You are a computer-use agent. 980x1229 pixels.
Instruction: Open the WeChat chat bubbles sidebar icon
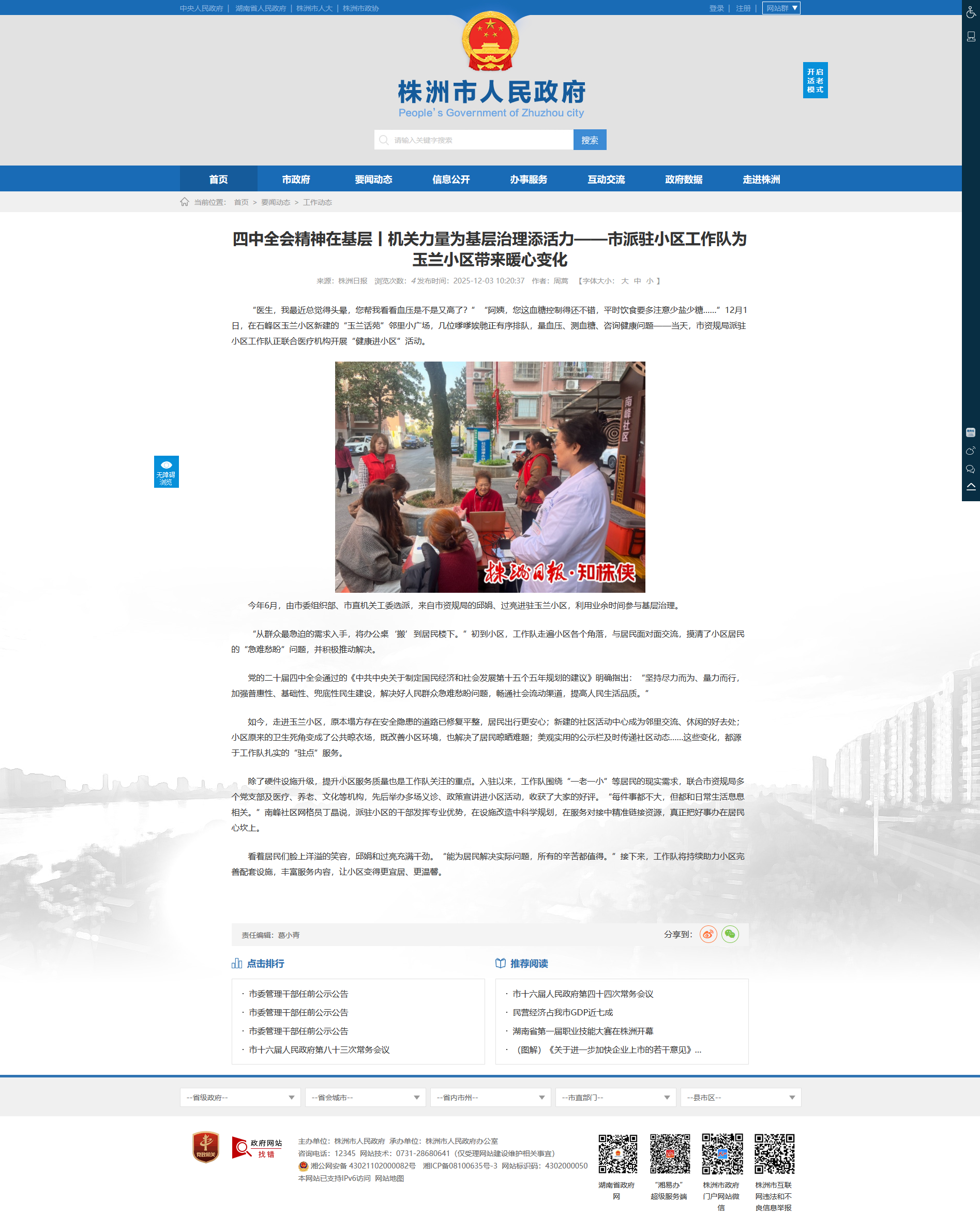click(x=971, y=469)
